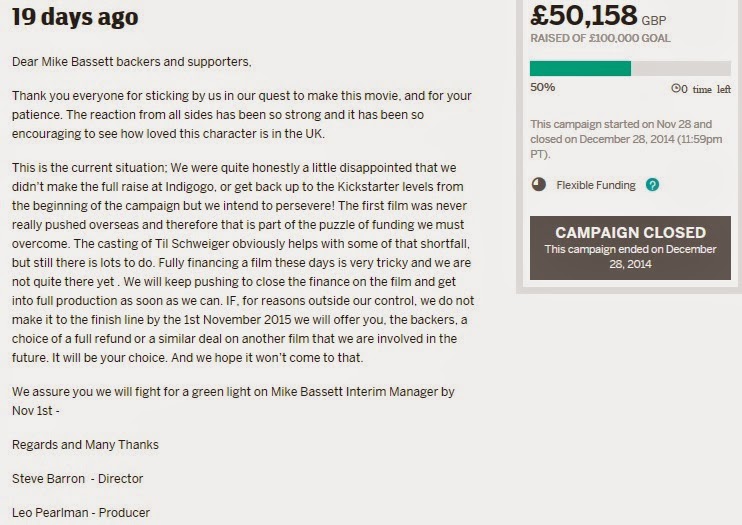Click the clock icon beside time left
Viewport: 742px width, 525px height.
tap(675, 89)
